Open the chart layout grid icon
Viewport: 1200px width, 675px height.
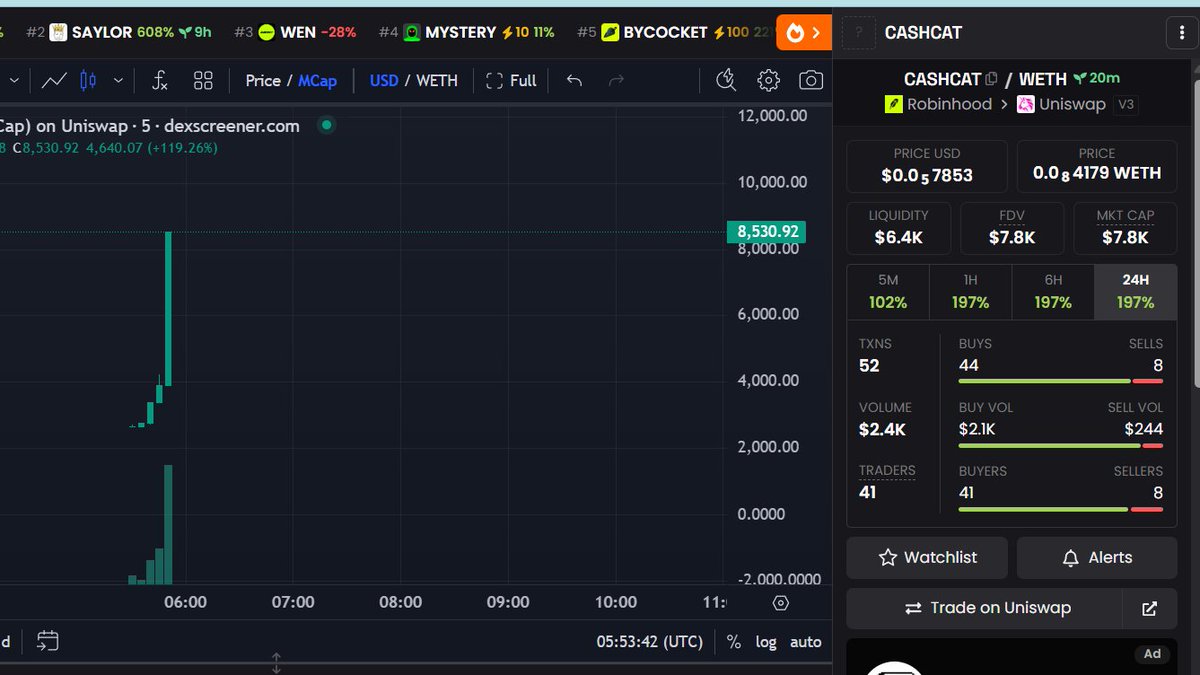(203, 80)
